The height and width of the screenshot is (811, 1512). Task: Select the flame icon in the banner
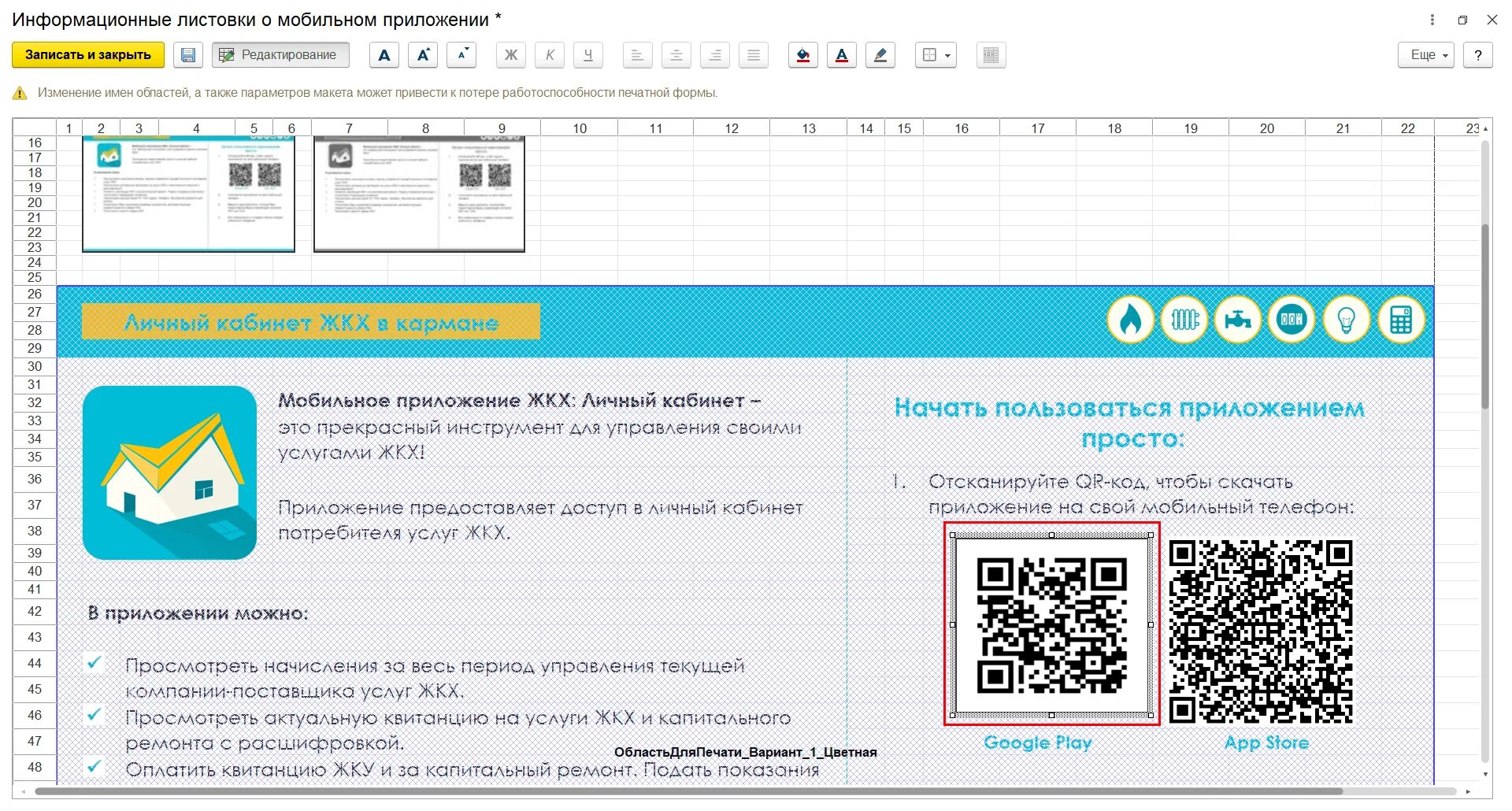(1131, 320)
